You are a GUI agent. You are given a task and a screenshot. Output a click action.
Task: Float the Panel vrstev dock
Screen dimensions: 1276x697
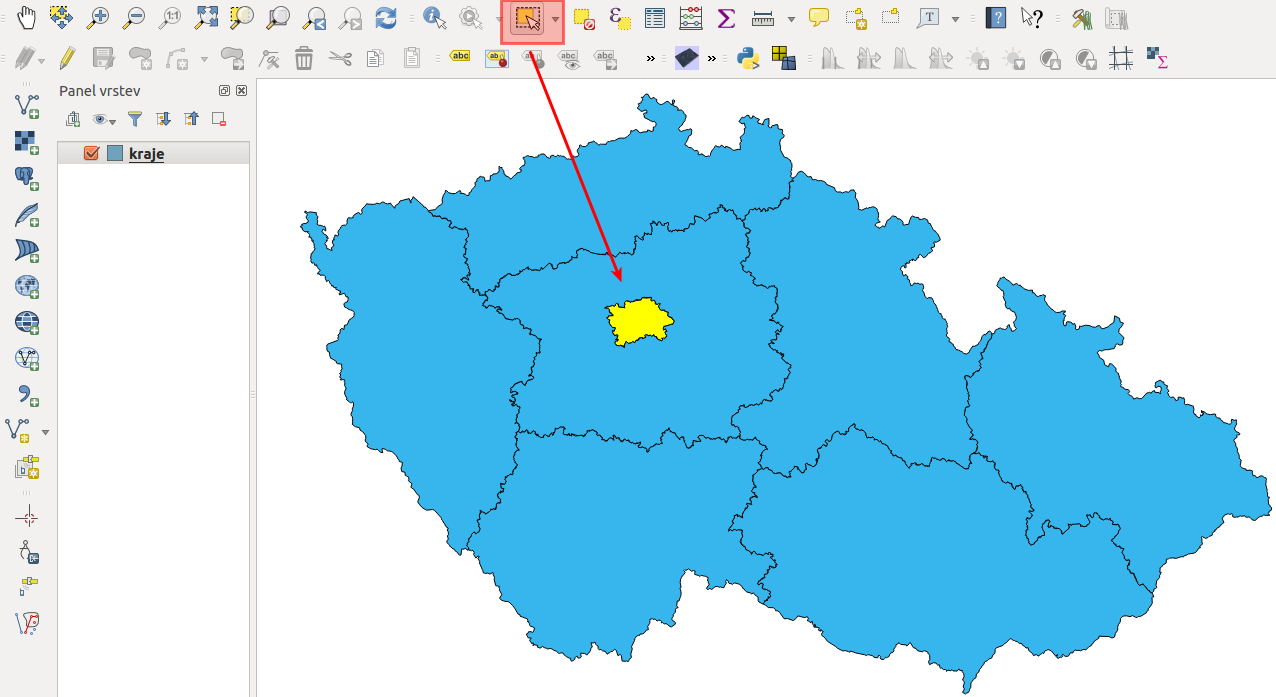click(225, 90)
